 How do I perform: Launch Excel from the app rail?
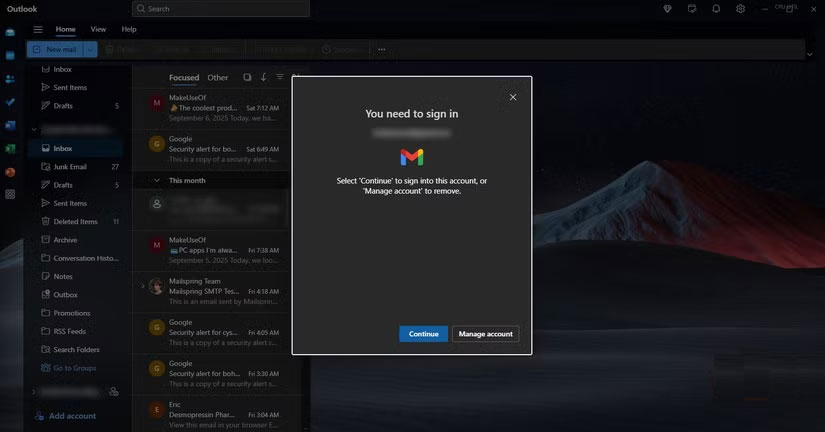(10, 148)
